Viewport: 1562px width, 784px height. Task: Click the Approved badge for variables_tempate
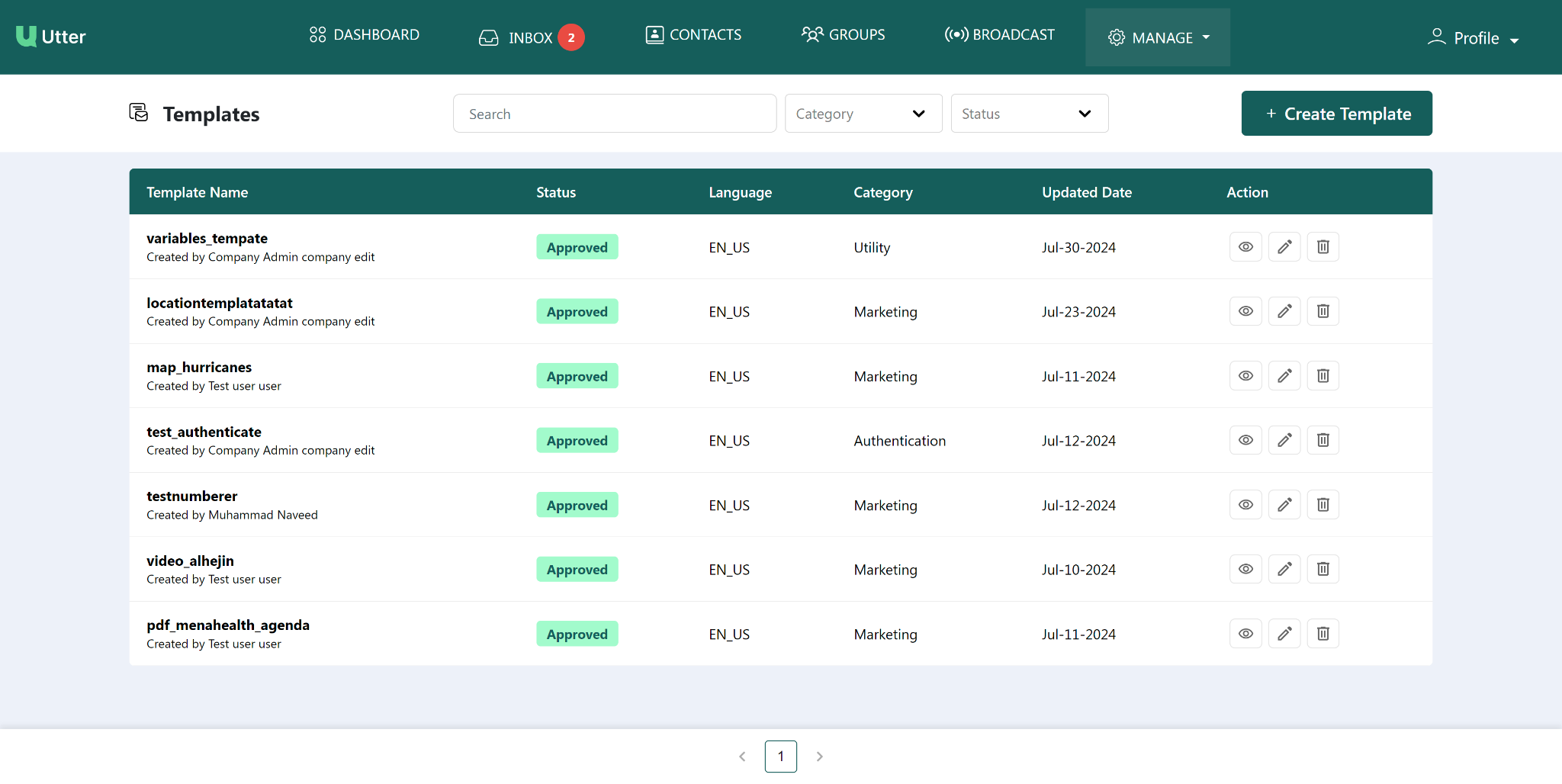[577, 247]
